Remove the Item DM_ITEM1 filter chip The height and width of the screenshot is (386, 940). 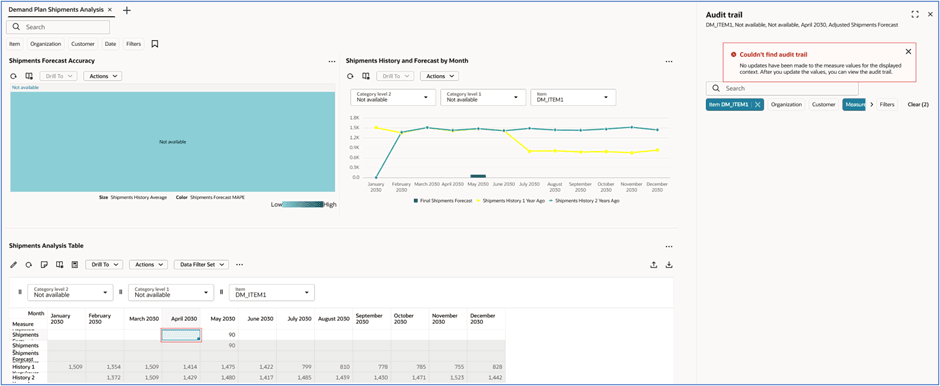point(758,104)
